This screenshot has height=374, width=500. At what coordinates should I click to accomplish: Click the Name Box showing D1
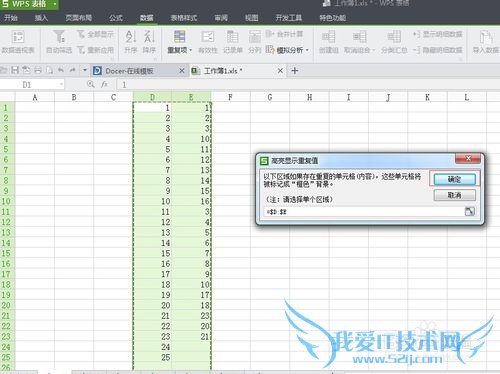(x=29, y=85)
